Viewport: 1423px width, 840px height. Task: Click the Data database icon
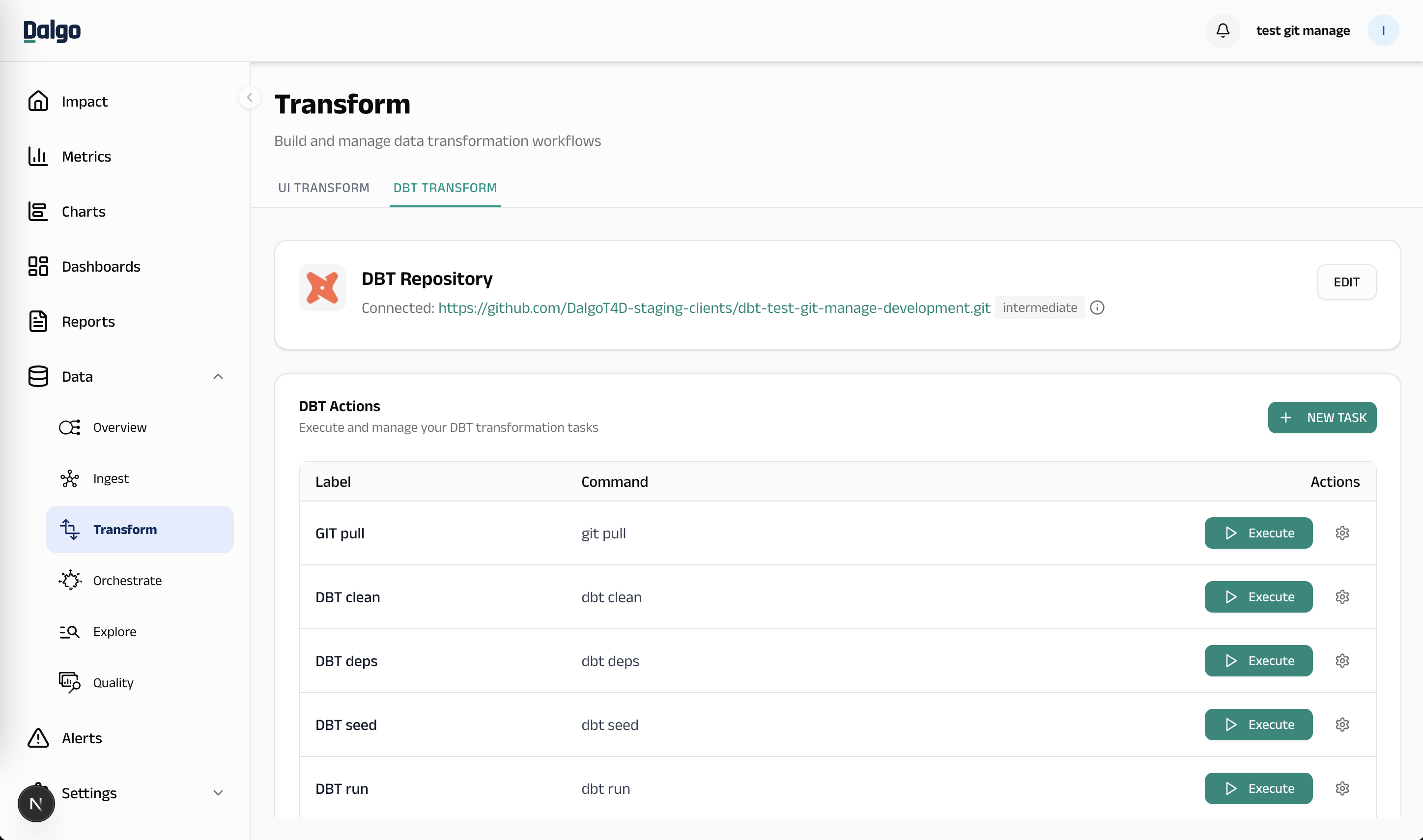[38, 376]
